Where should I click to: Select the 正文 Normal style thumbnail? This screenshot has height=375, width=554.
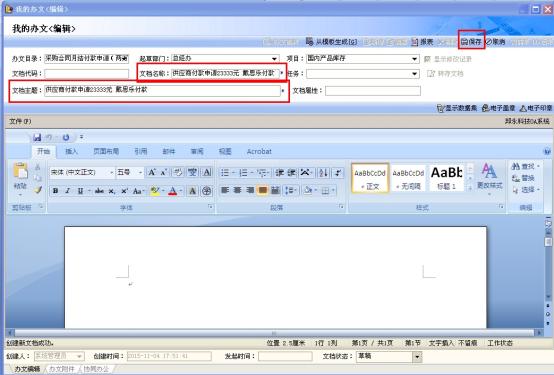[x=370, y=178]
